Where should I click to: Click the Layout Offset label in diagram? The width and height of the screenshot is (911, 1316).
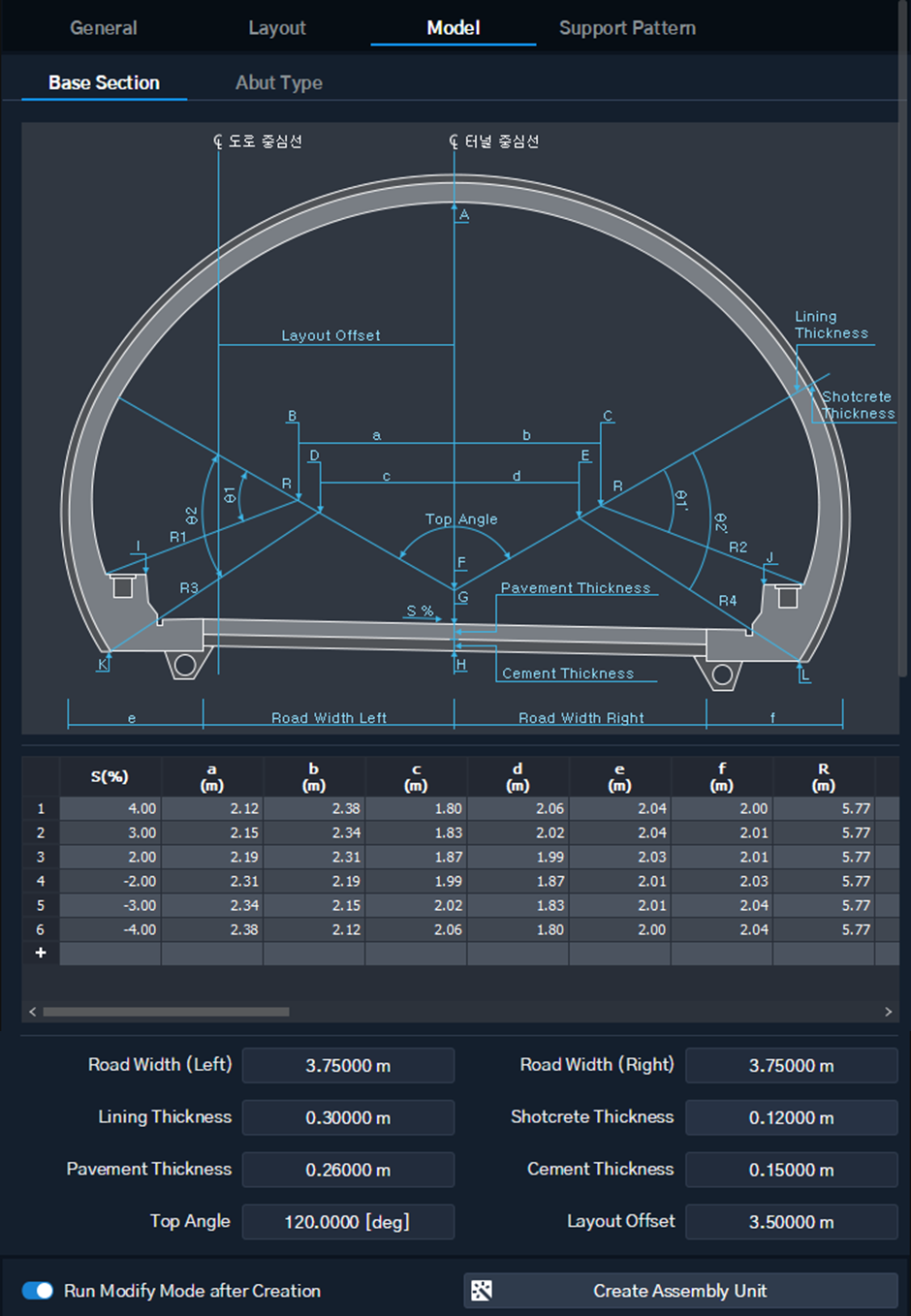coord(330,335)
